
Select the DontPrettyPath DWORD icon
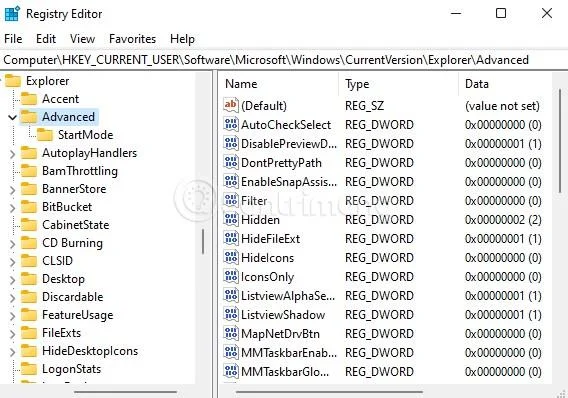coord(231,162)
